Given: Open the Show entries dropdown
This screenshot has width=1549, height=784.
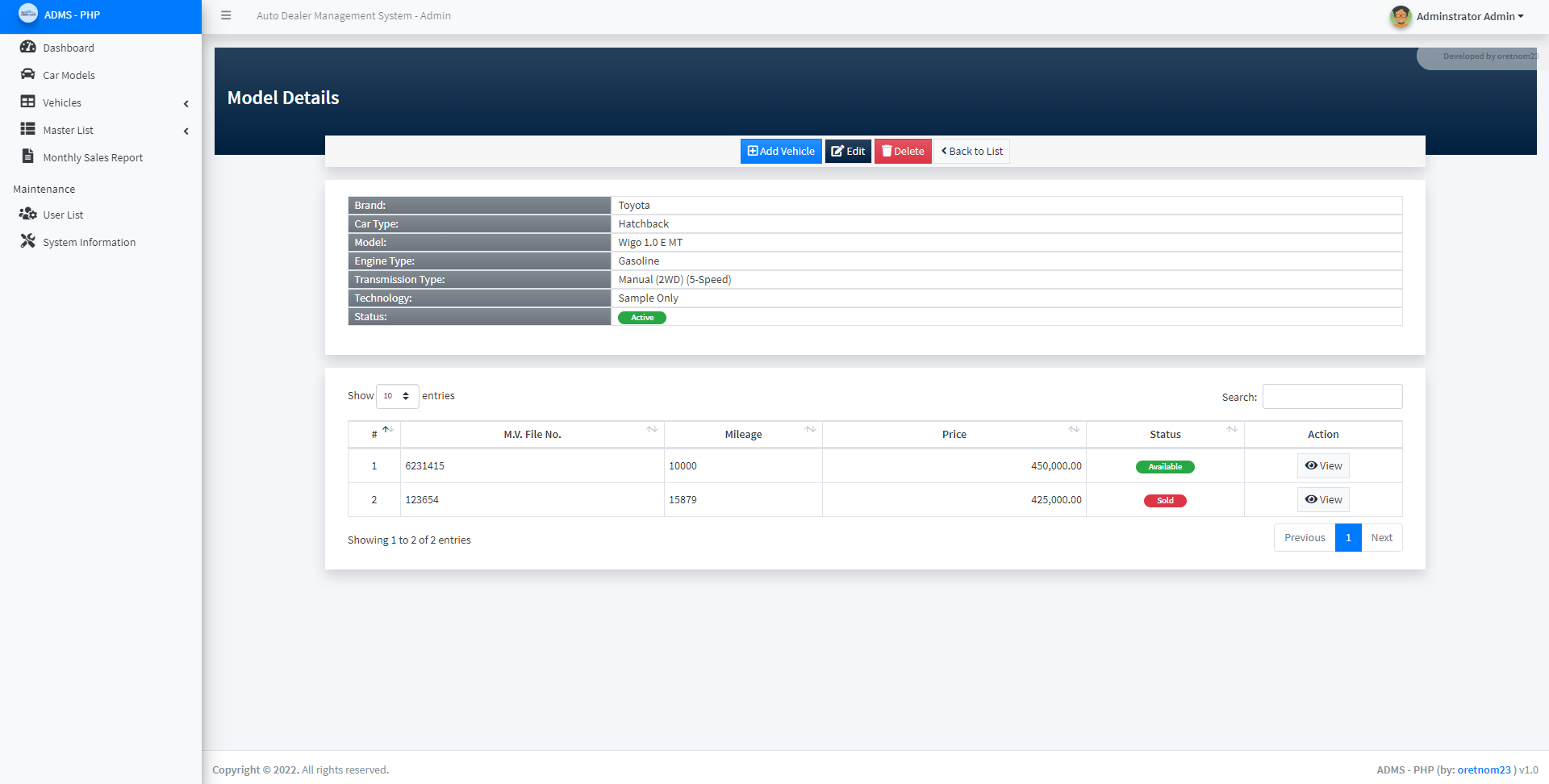Looking at the screenshot, I should coord(397,396).
